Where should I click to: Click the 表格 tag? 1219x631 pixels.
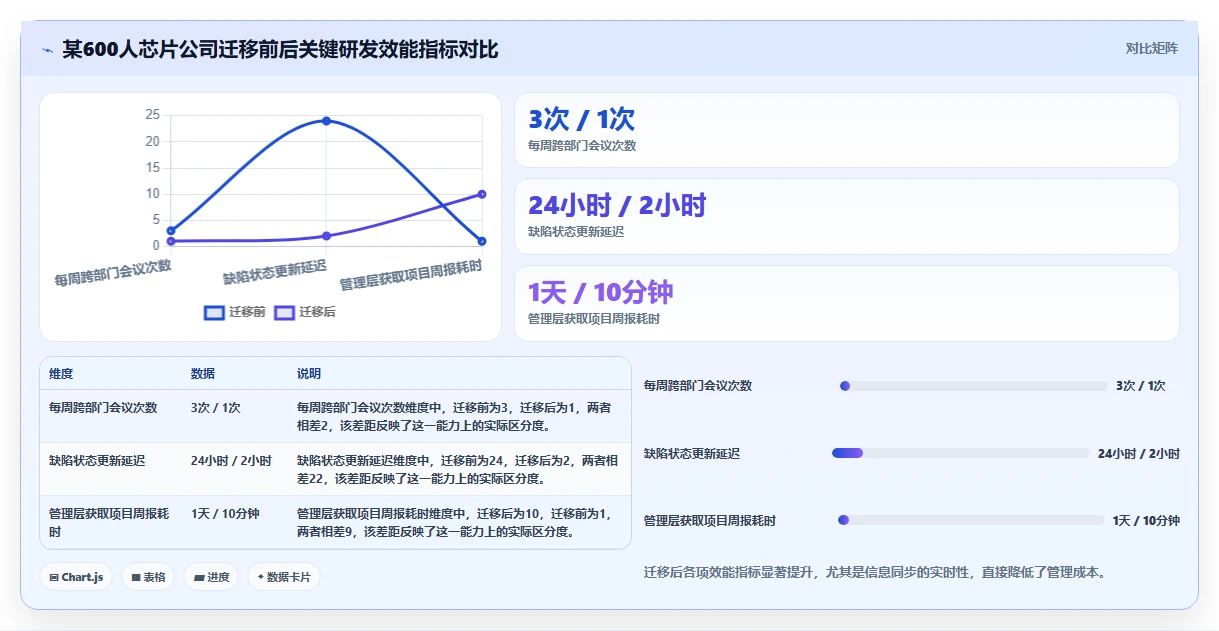pos(148,577)
